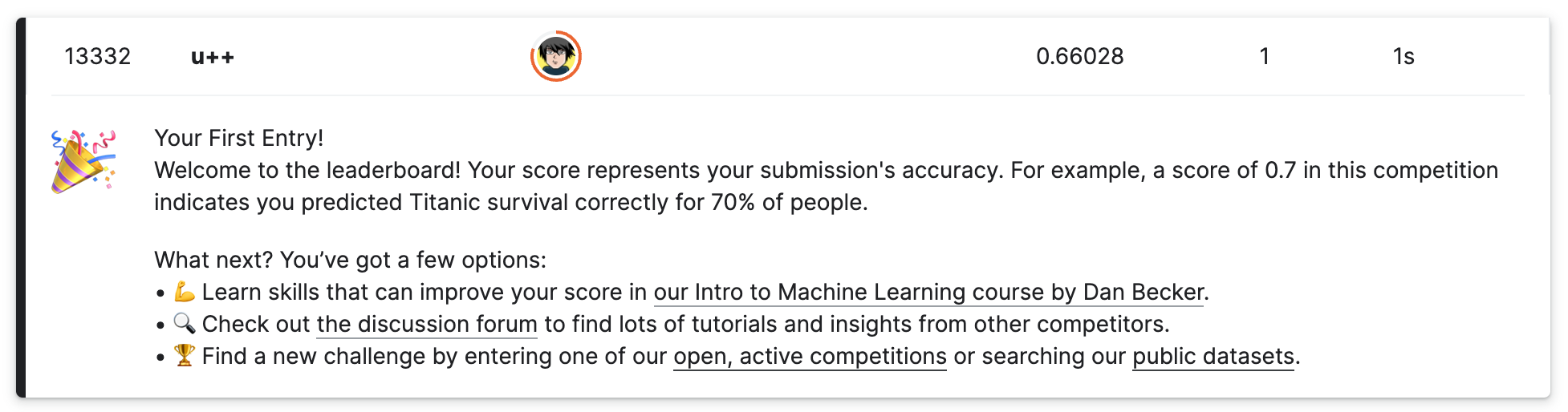Click the "Your First Entry!" heading
Viewport: 1568px width, 412px height.
pos(238,139)
